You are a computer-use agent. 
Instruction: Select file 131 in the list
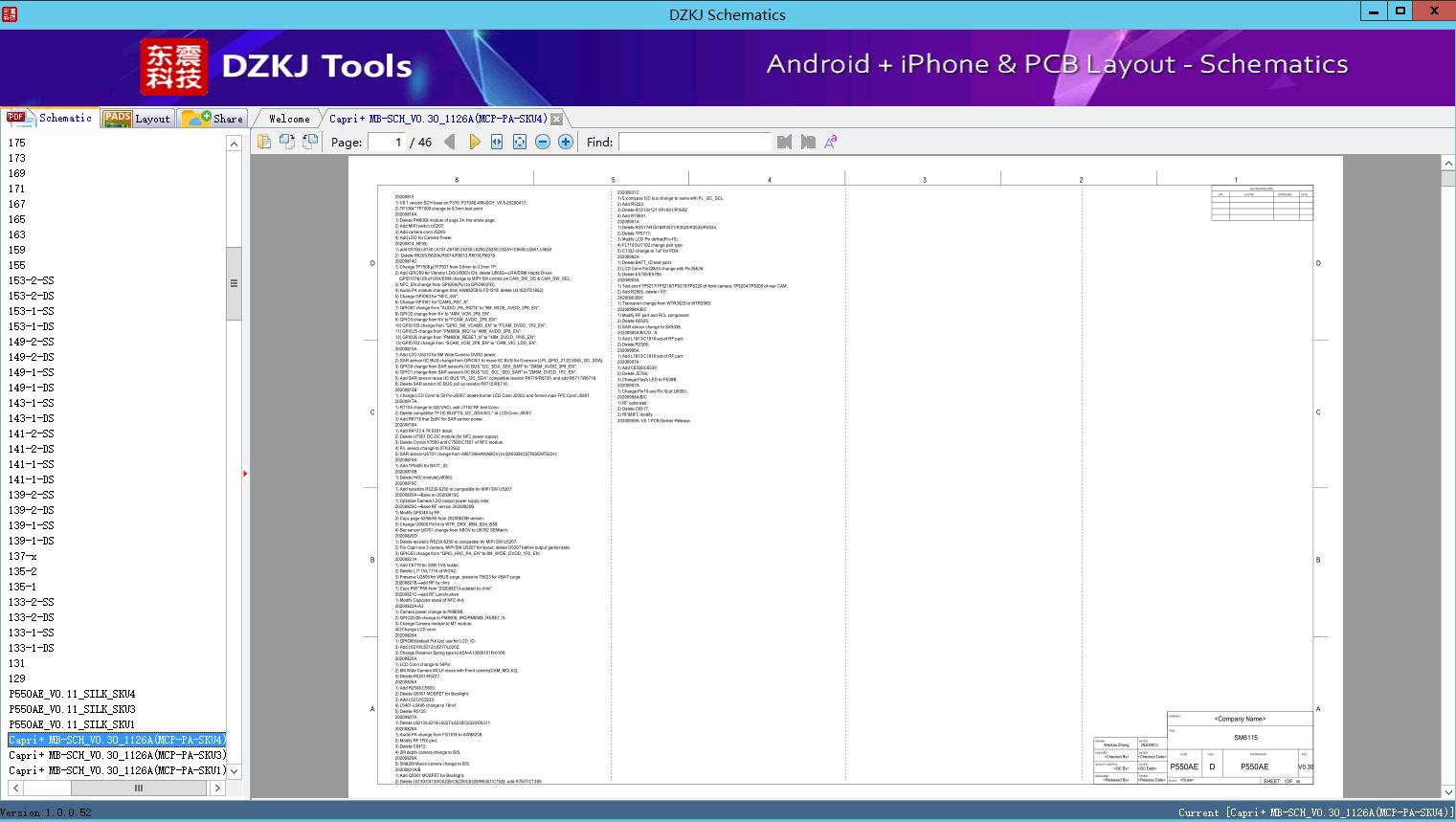tap(17, 663)
